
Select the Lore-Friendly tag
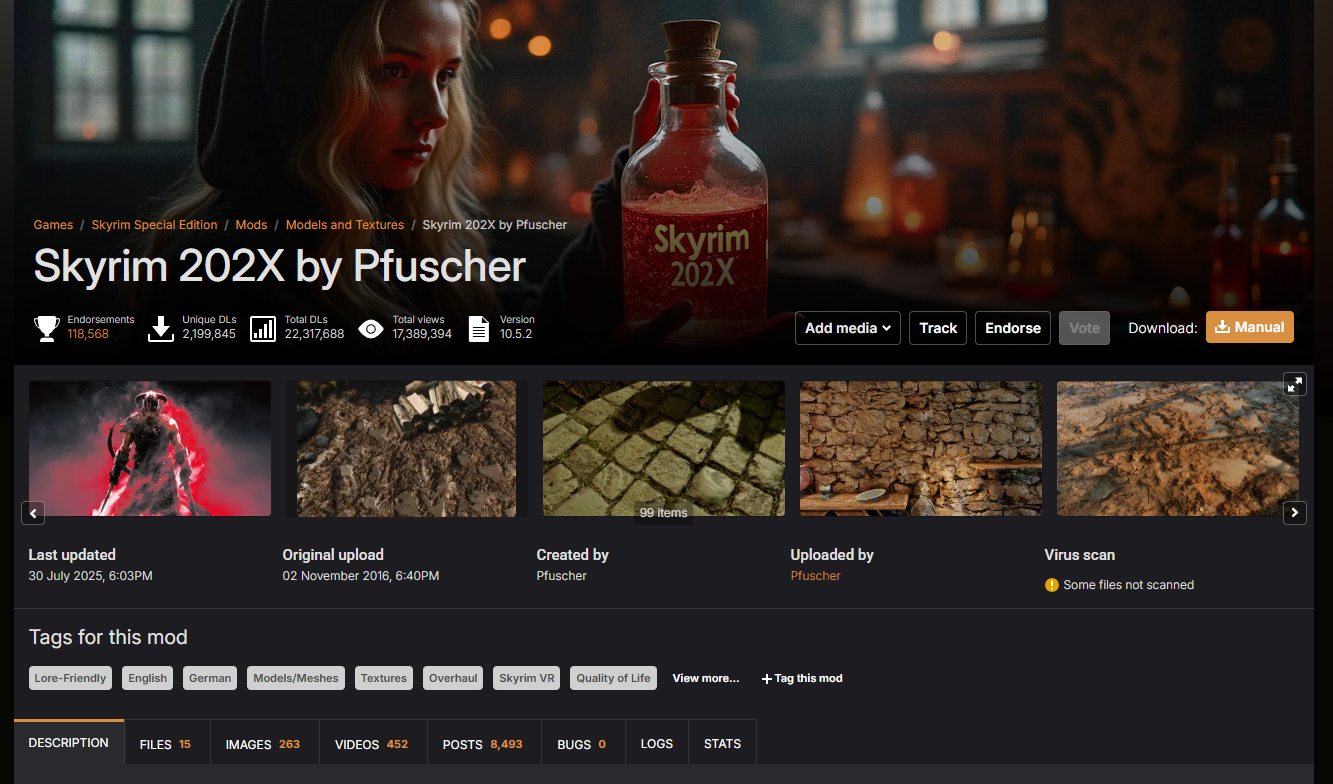point(70,678)
